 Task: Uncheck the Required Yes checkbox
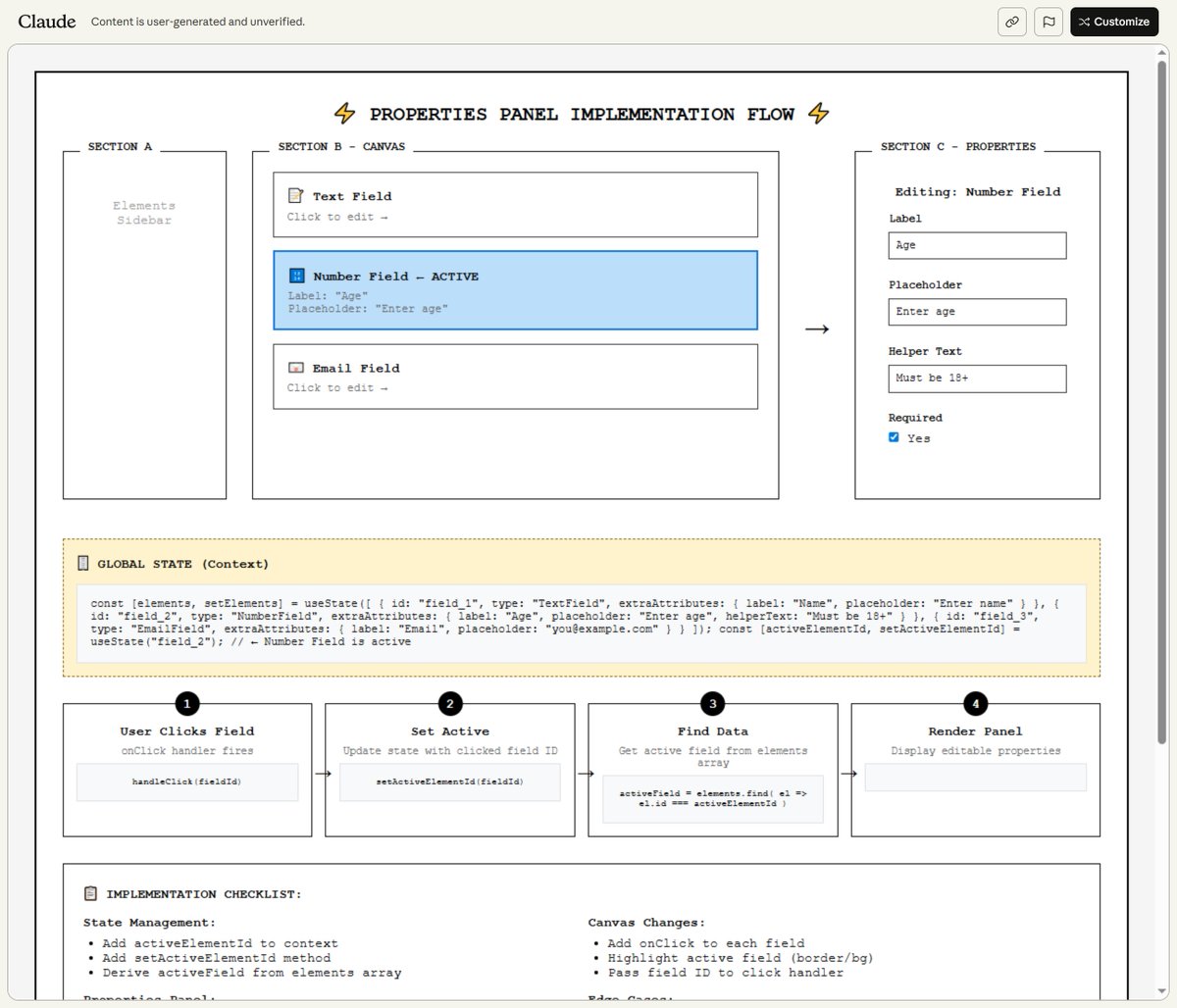pos(894,437)
